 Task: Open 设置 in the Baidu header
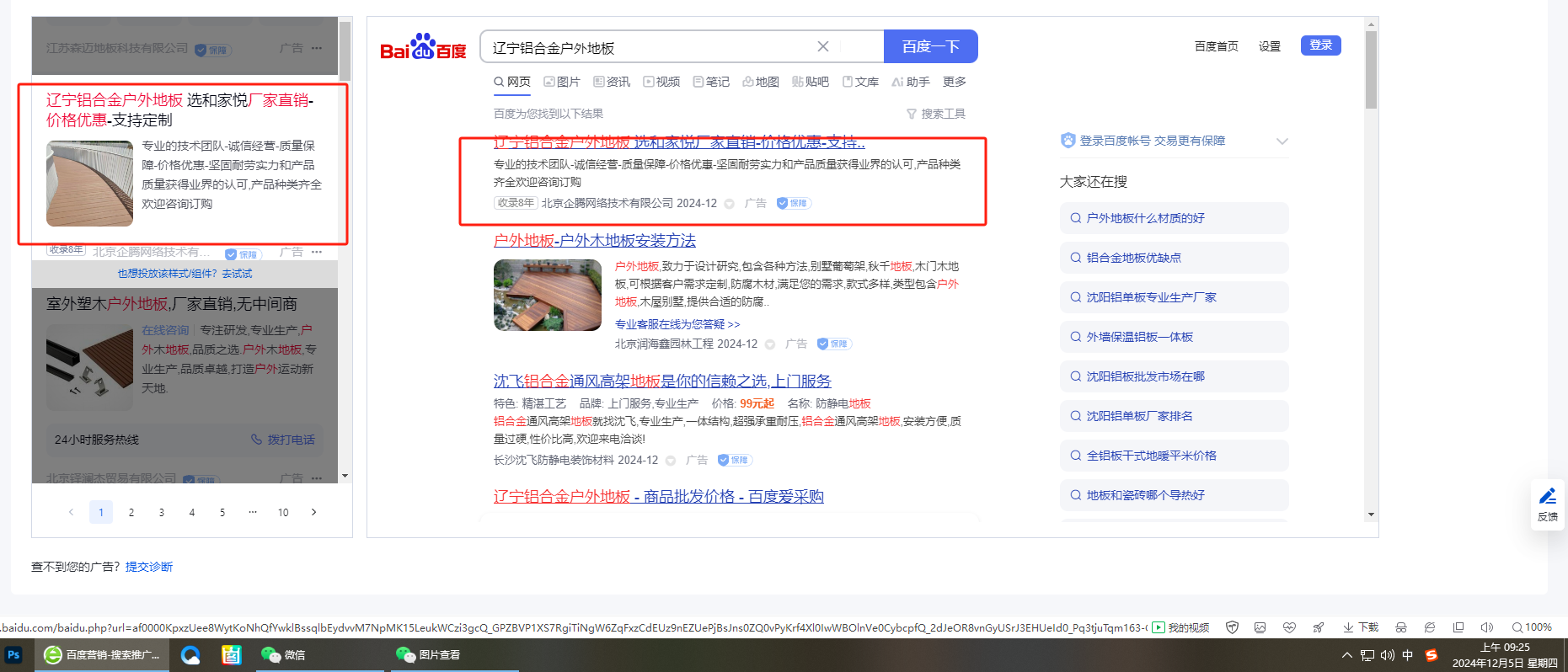(1269, 46)
